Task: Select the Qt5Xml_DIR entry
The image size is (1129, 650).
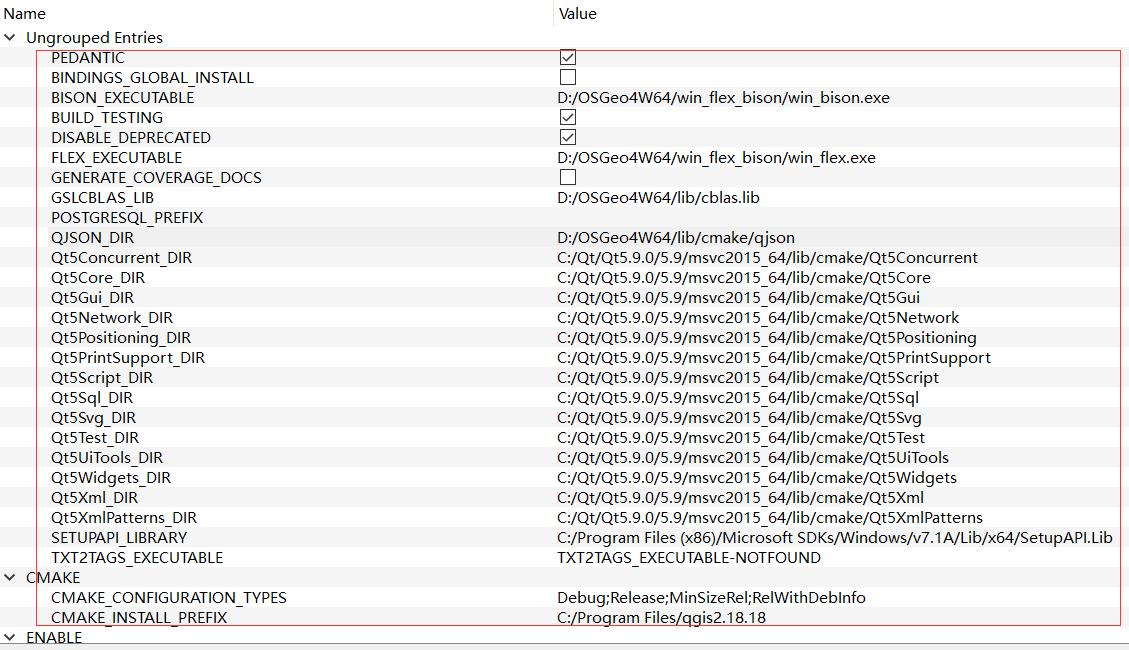Action: point(94,497)
